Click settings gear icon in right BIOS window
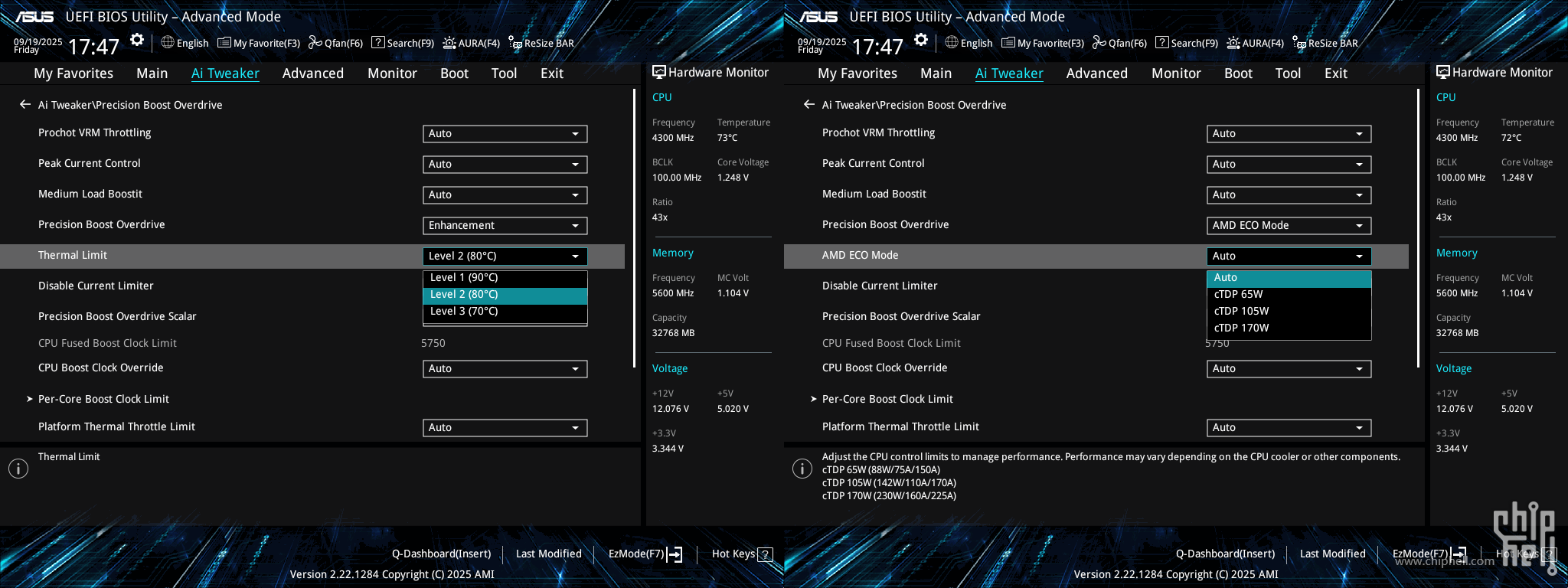 pyautogui.click(x=921, y=40)
